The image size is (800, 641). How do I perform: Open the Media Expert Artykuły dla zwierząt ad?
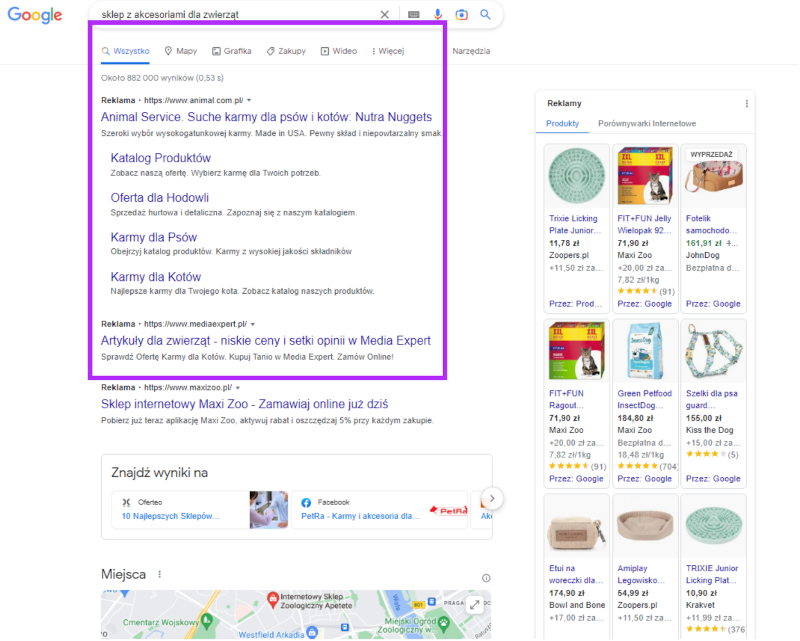266,340
